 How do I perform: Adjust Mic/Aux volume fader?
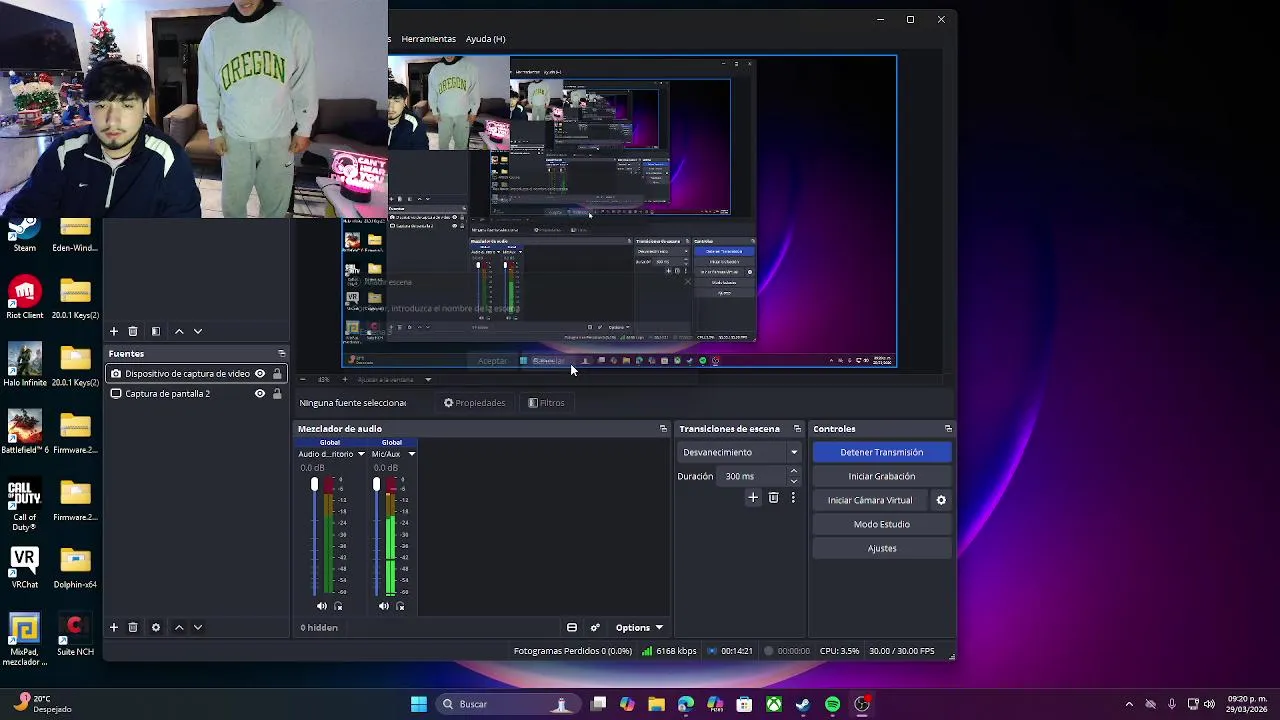(376, 485)
